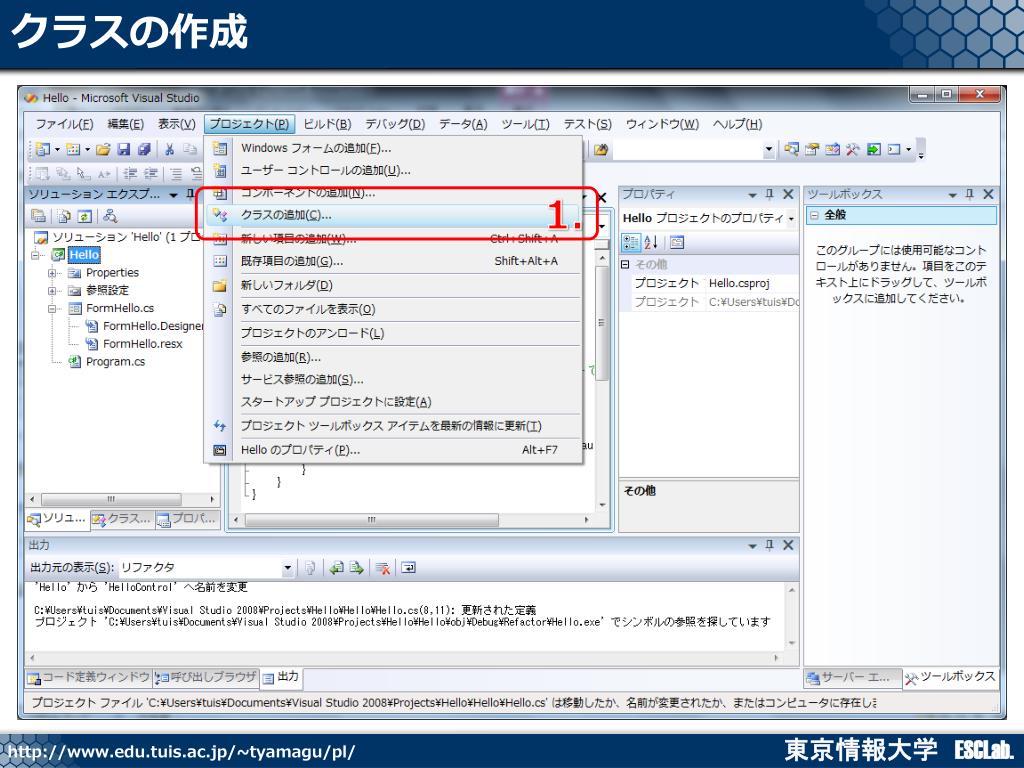This screenshot has height=768, width=1024.
Task: Open Toolbox panel window position dropdown arrow
Action: [953, 195]
